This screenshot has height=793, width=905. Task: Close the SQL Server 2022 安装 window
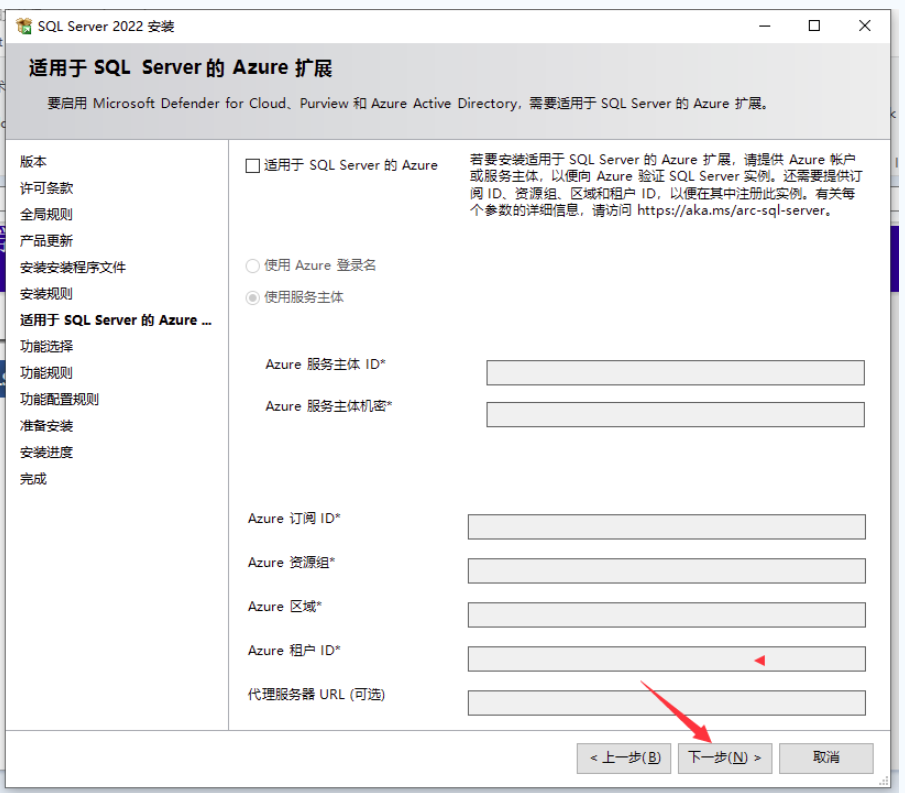pyautogui.click(x=865, y=26)
